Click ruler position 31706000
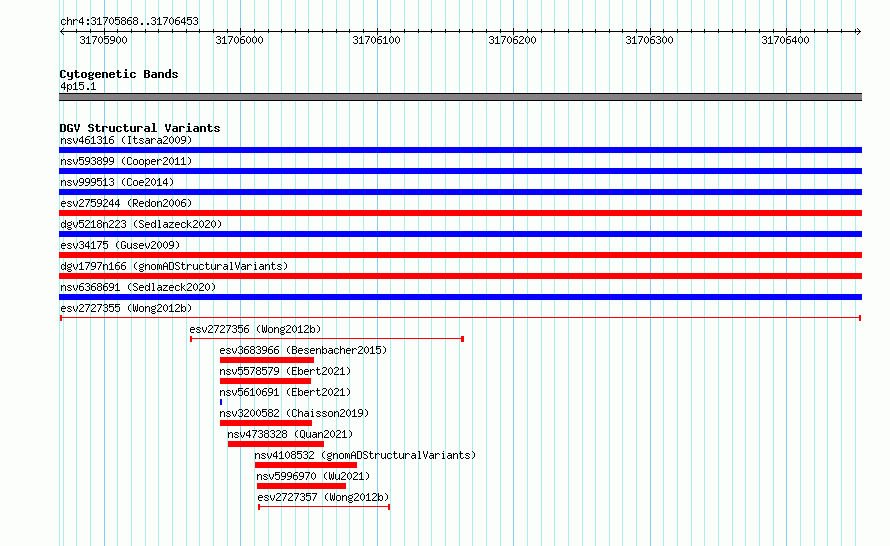This screenshot has height=546, width=890. click(x=240, y=40)
